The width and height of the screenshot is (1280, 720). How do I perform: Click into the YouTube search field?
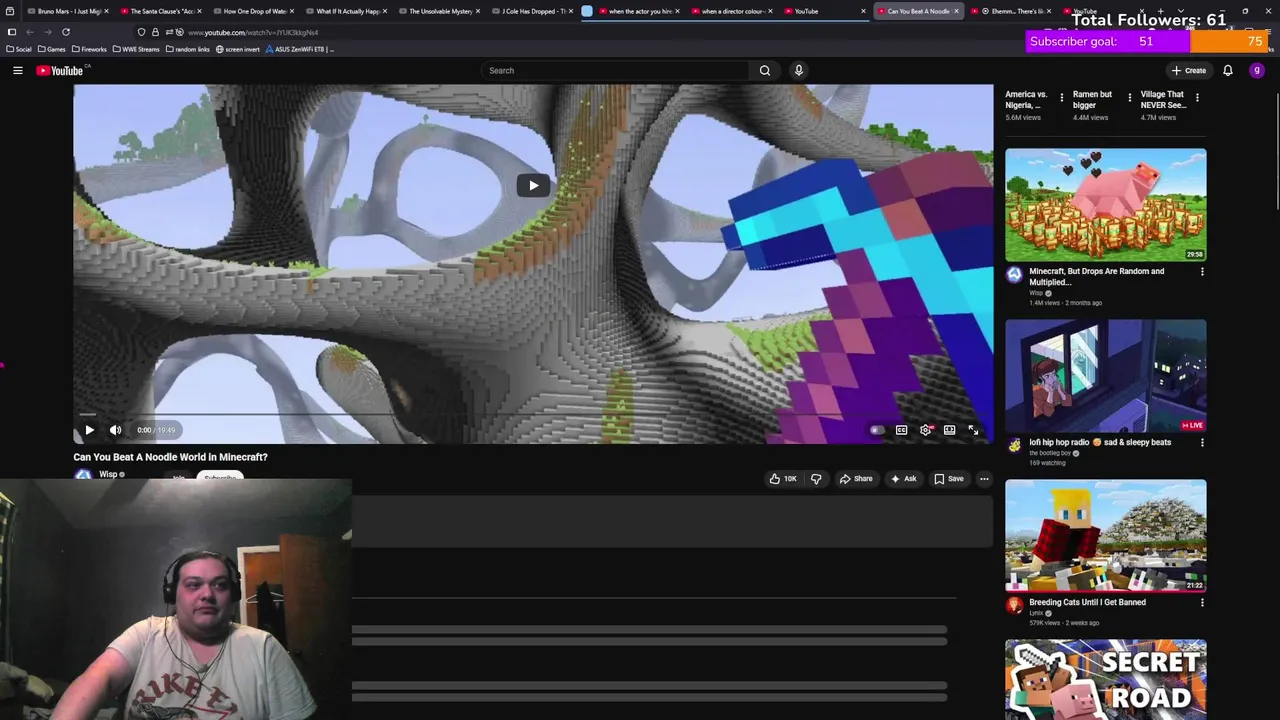coord(615,70)
